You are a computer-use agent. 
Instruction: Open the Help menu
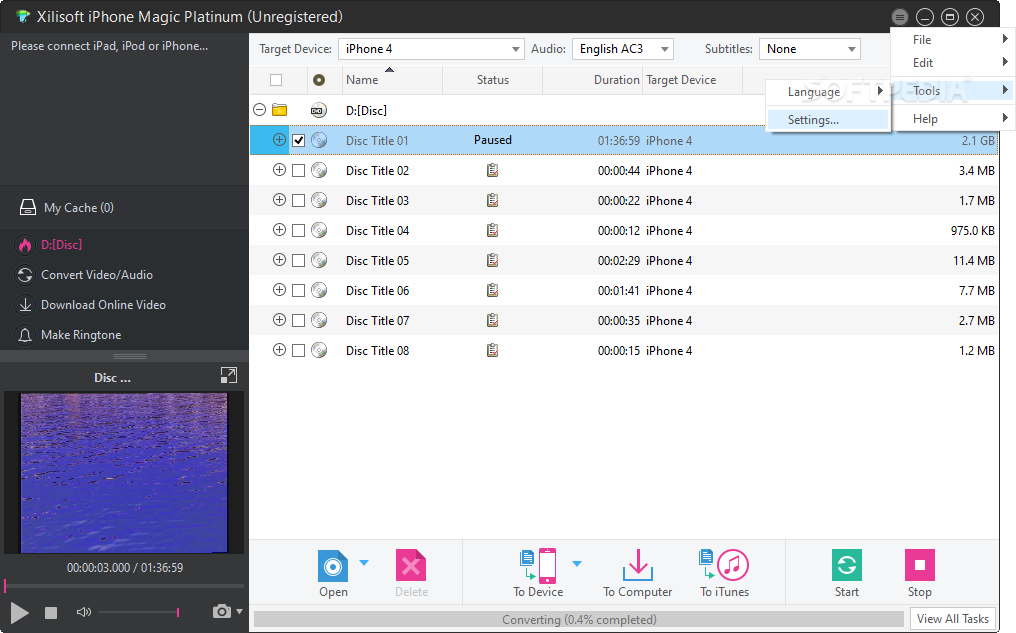coord(951,119)
